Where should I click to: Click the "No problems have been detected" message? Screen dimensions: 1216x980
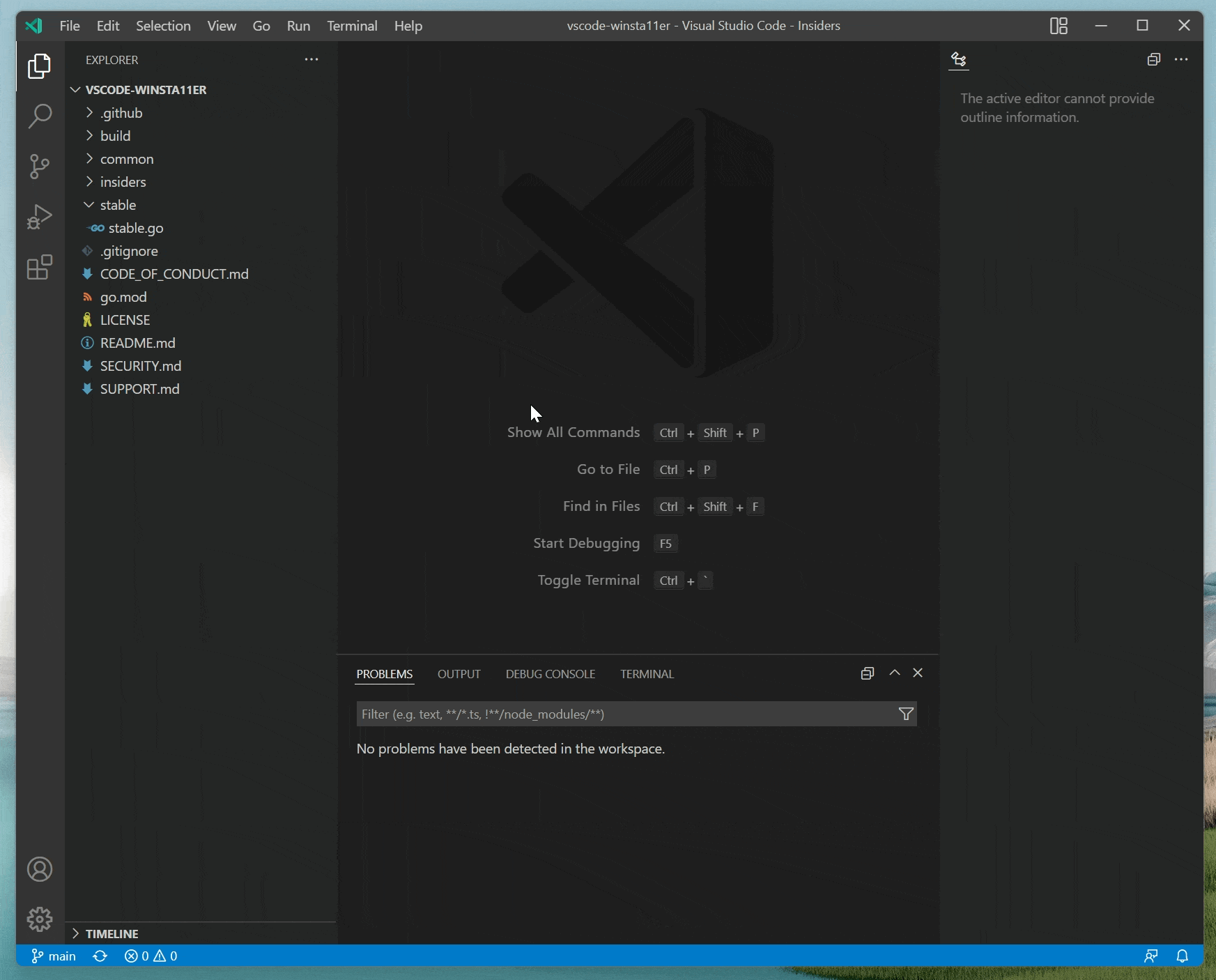coord(511,749)
